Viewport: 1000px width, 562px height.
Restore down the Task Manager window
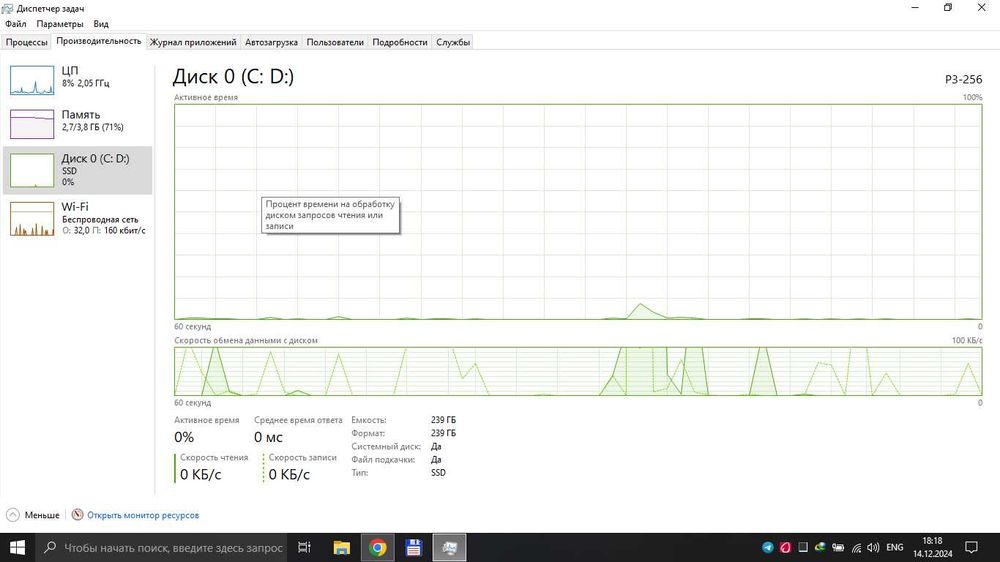pos(948,8)
